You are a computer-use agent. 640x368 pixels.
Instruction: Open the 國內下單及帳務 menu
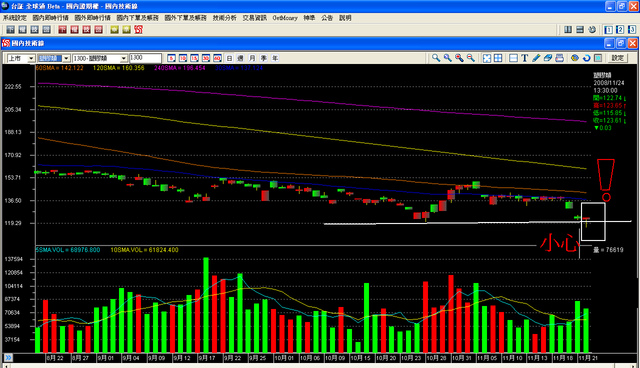click(x=138, y=18)
